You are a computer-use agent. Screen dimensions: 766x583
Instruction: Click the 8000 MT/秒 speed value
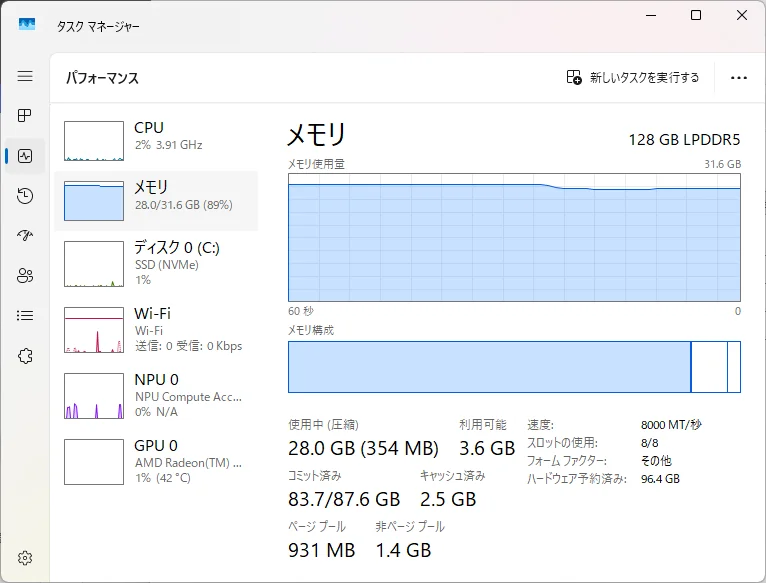[671, 425]
